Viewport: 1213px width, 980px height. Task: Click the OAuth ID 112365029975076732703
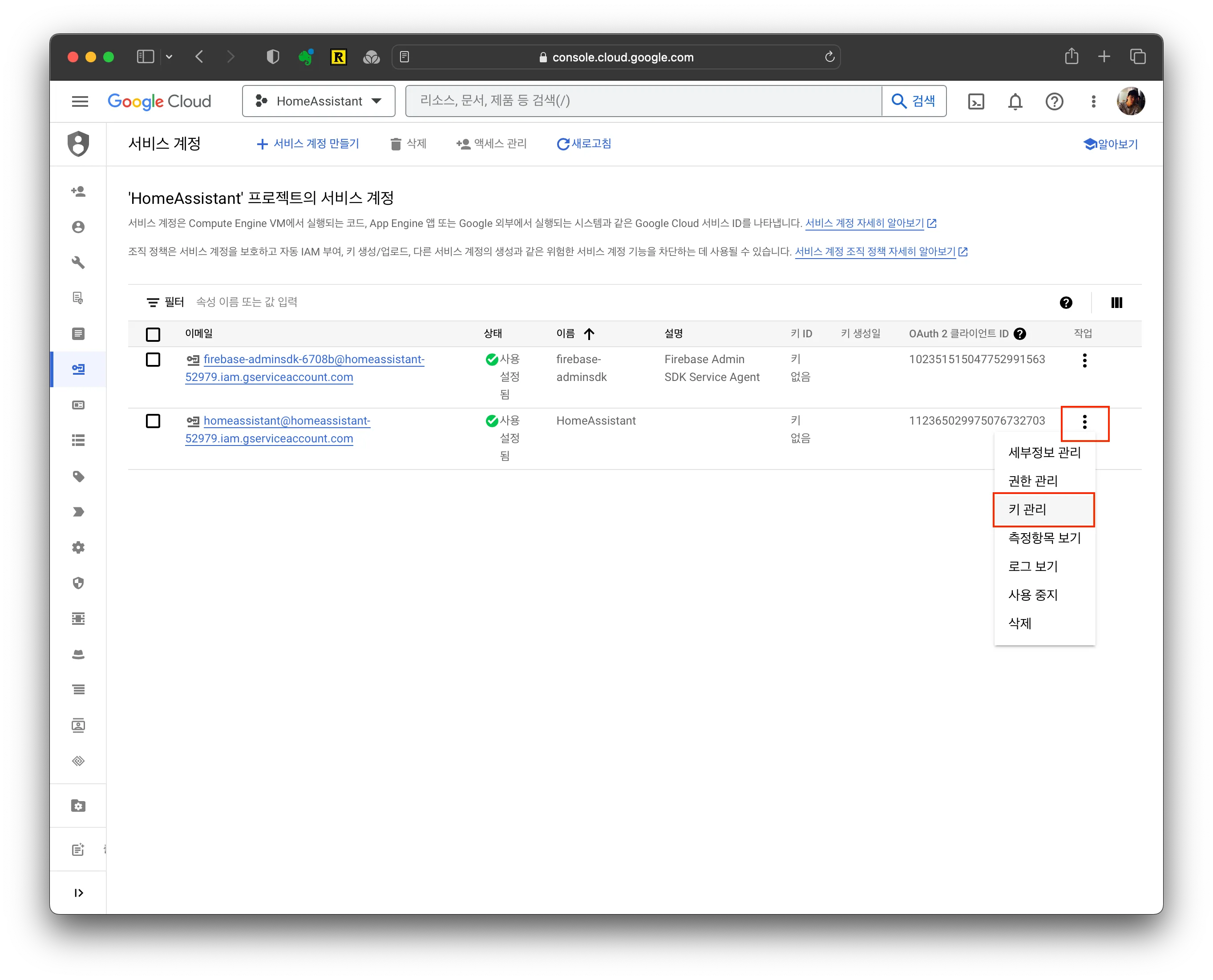(x=976, y=421)
